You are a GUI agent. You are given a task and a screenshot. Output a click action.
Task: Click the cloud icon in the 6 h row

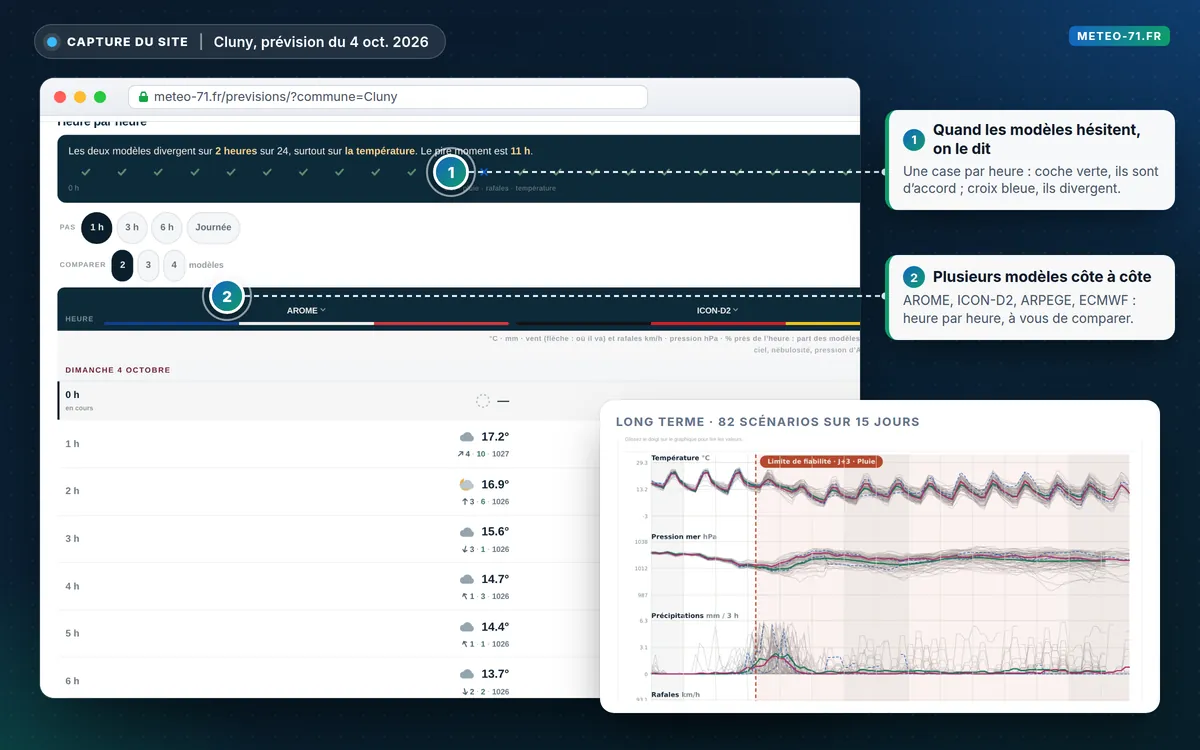pos(467,675)
